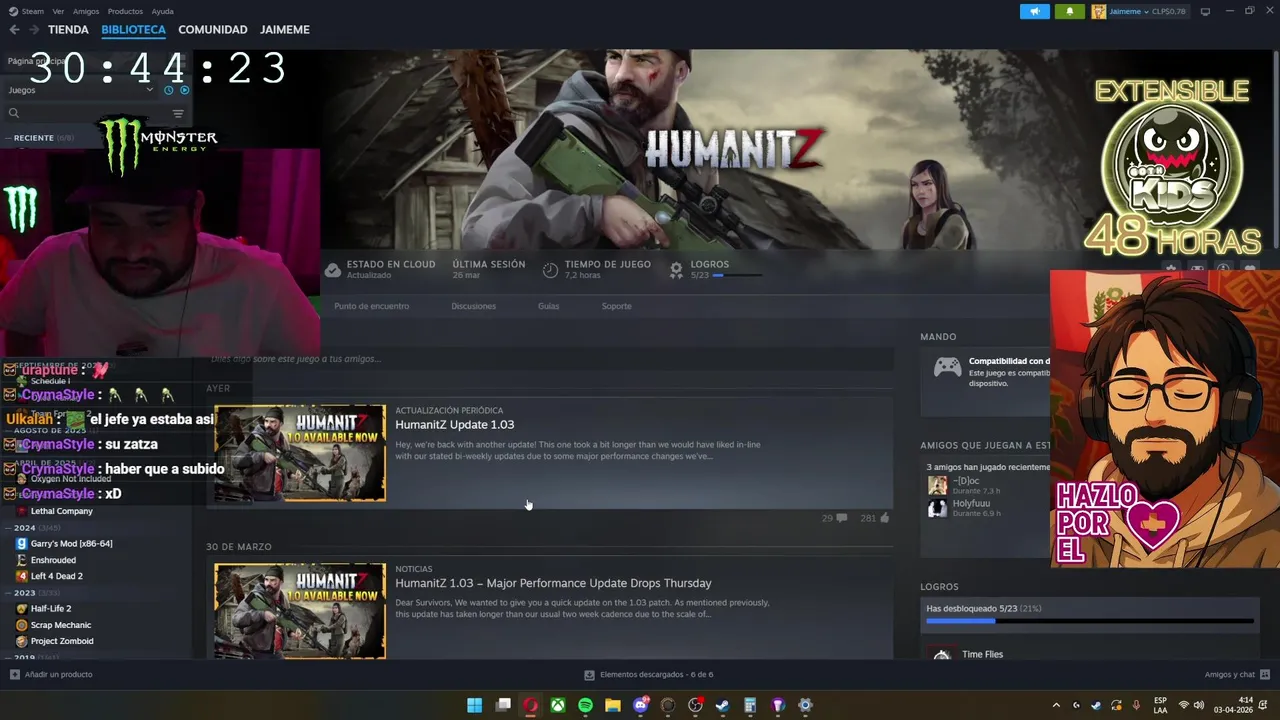The image size is (1280, 720).
Task: Open the green notifications bell
Action: [1069, 11]
